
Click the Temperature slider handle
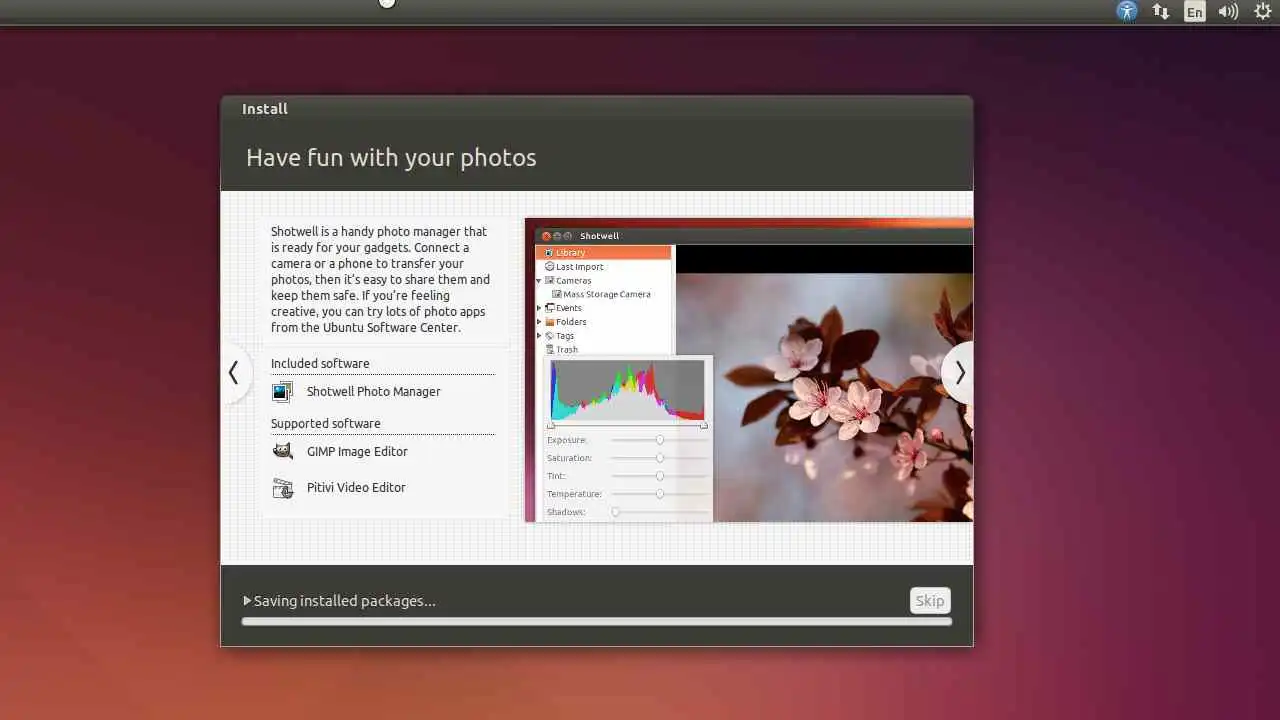point(659,494)
